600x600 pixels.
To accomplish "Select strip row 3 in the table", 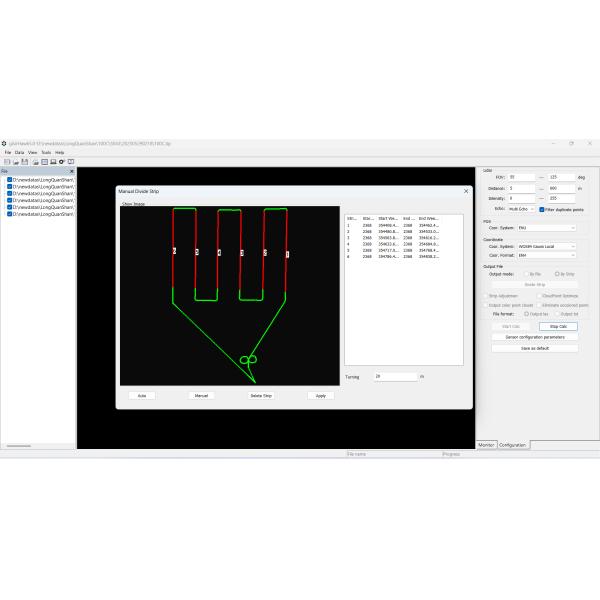I will [x=392, y=237].
